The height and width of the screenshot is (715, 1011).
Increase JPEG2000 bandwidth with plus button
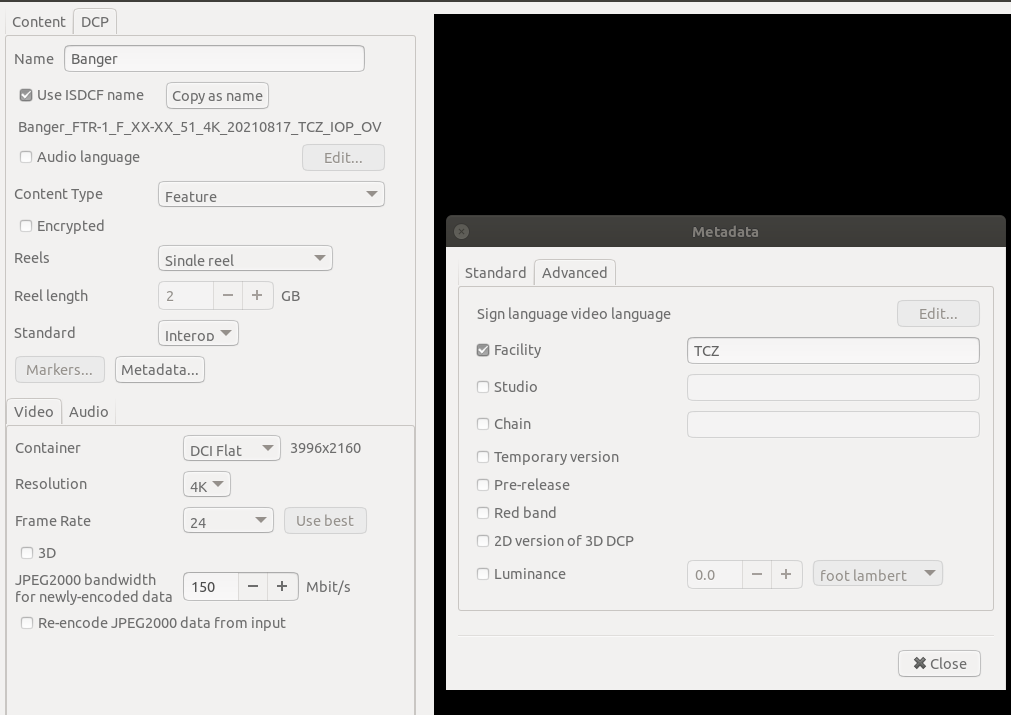click(x=282, y=587)
